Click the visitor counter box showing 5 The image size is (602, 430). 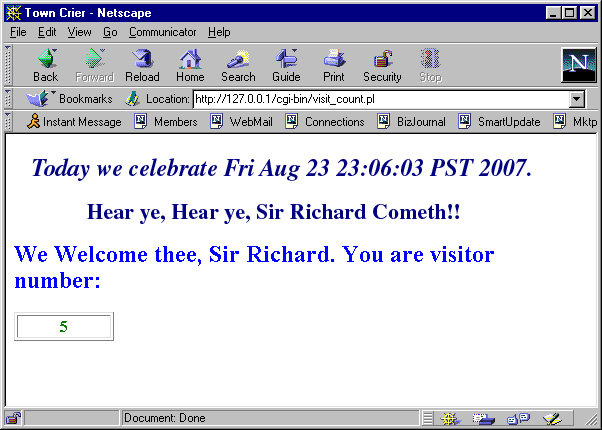[x=64, y=326]
